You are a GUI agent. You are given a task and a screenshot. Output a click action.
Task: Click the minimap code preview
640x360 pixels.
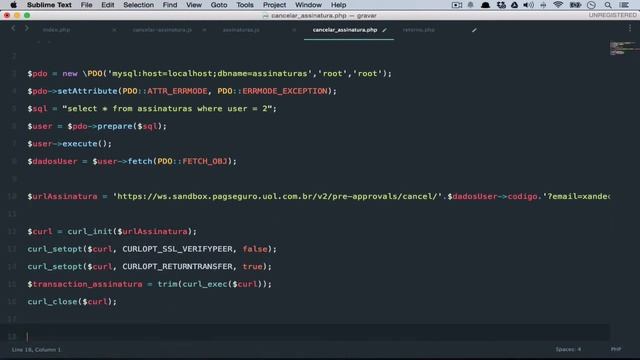[x=624, y=48]
